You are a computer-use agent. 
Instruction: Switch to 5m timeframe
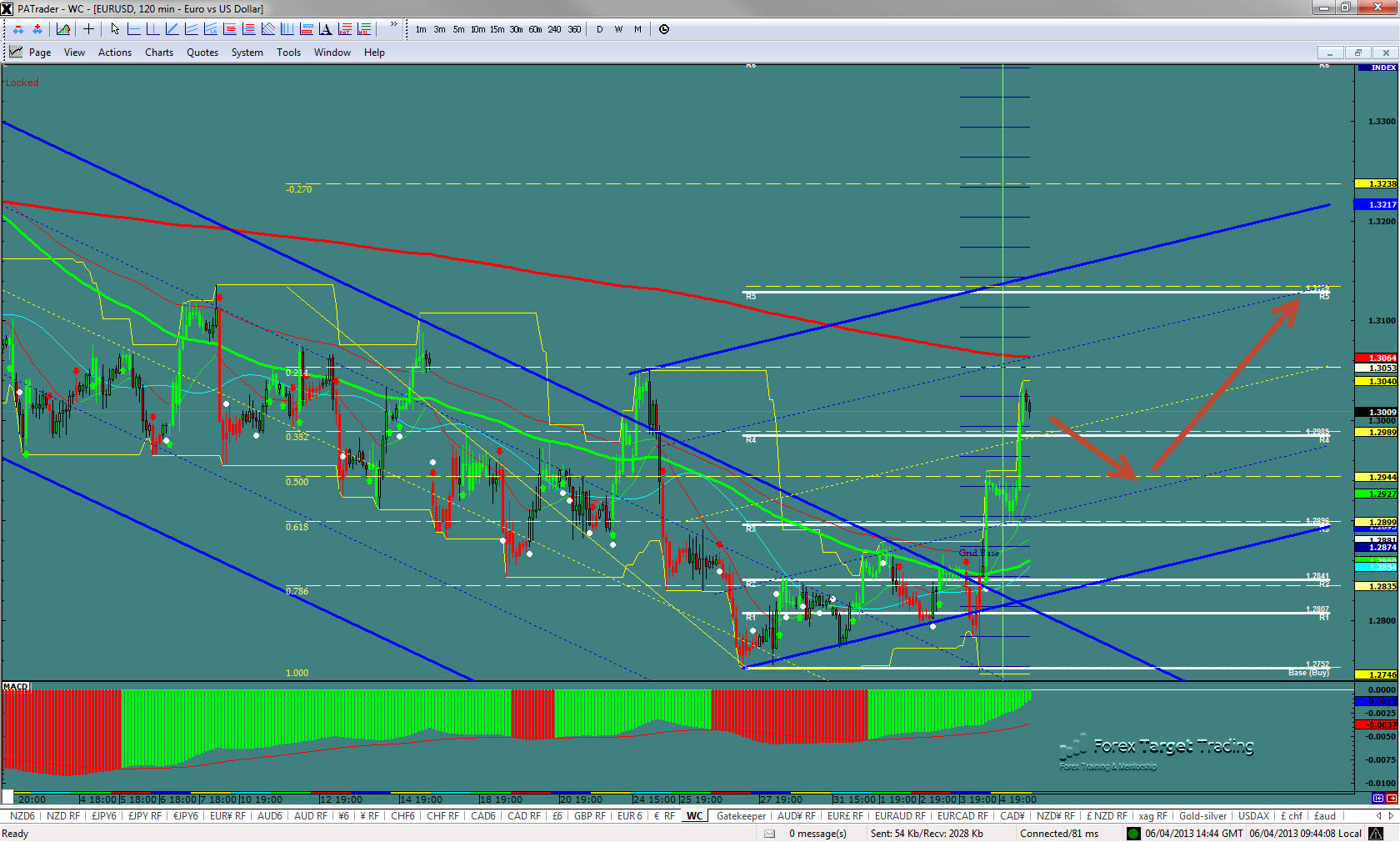(x=459, y=29)
